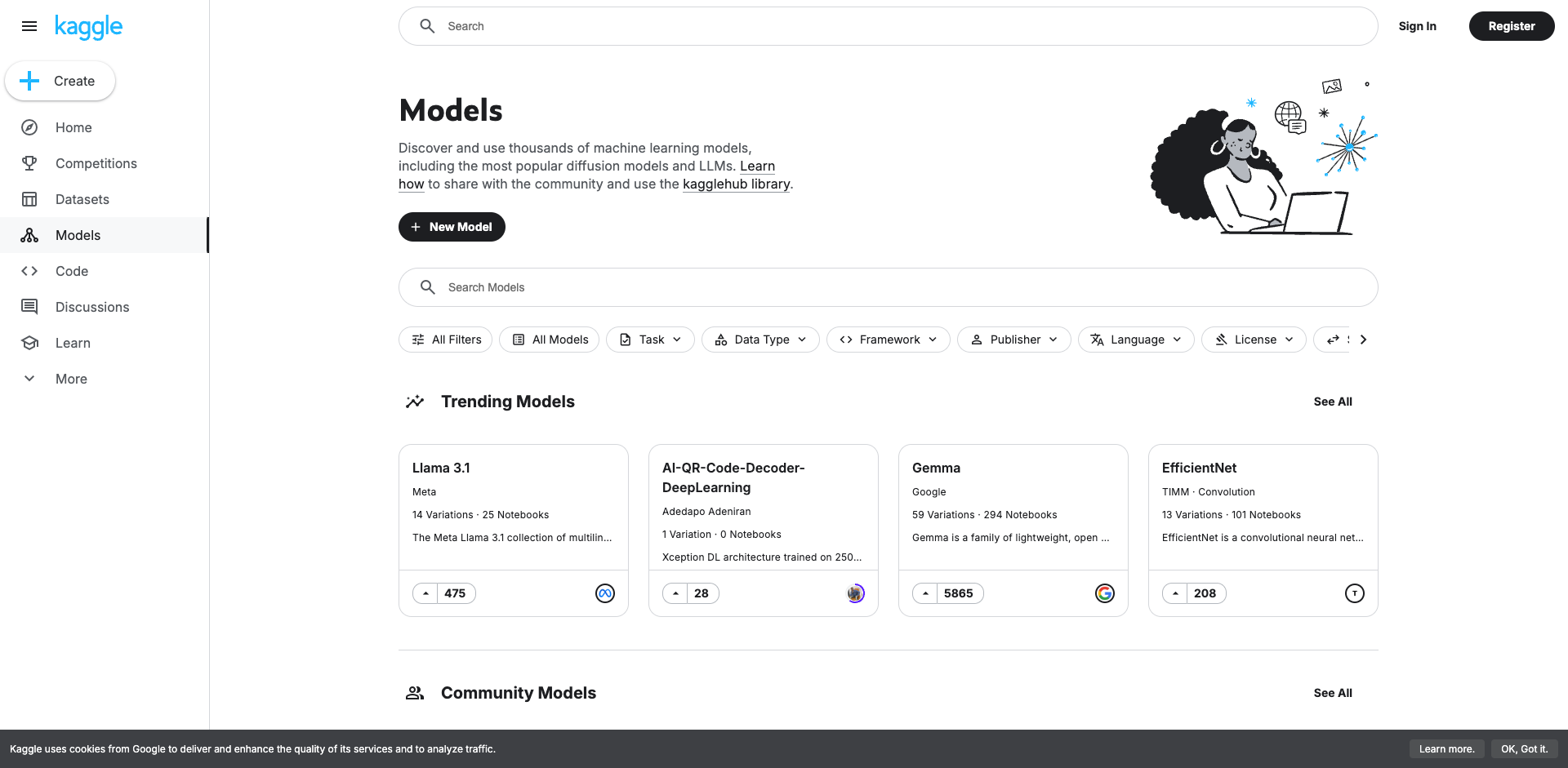Click the Google logo on the Gemma card
This screenshot has width=1568, height=768.
[1105, 593]
